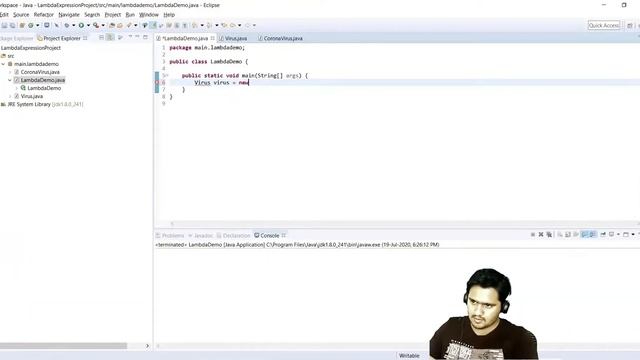Toggle Scroll Lock in Console toolbar

568,234
